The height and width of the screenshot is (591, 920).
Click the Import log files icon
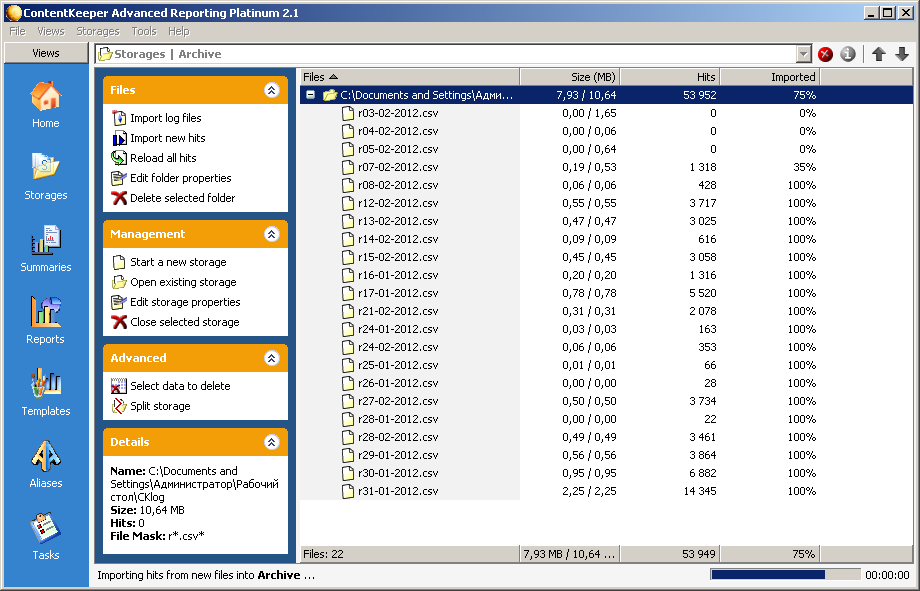[x=119, y=118]
